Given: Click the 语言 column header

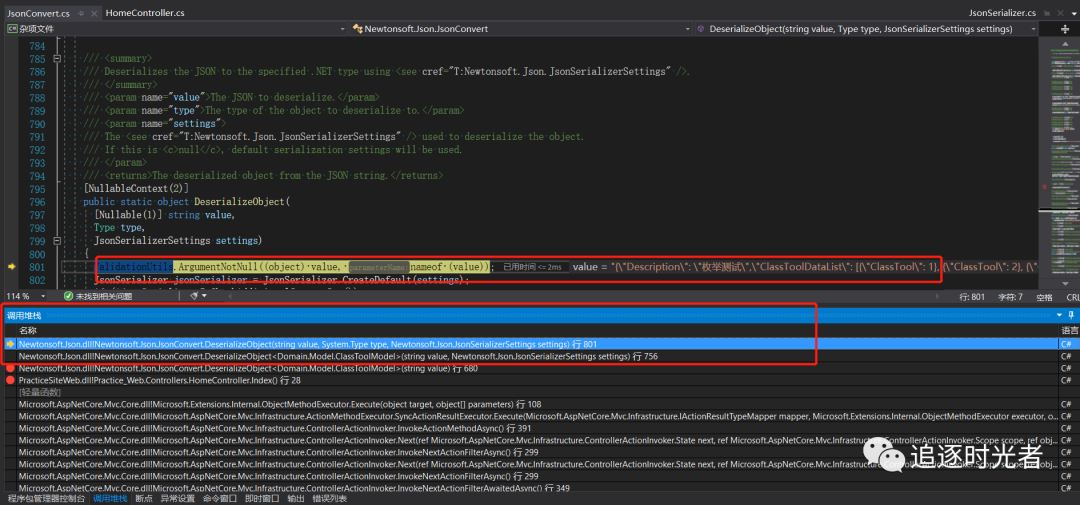Looking at the screenshot, I should coord(1070,331).
